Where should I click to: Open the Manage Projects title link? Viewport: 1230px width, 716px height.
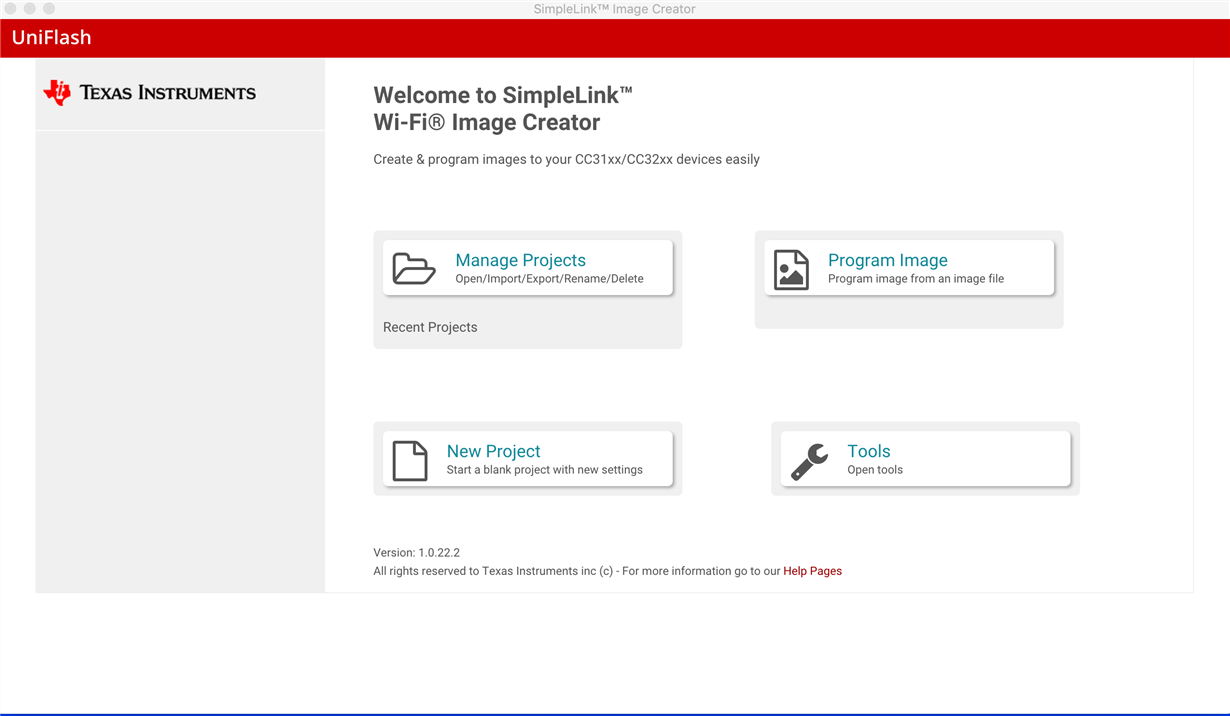(520, 260)
